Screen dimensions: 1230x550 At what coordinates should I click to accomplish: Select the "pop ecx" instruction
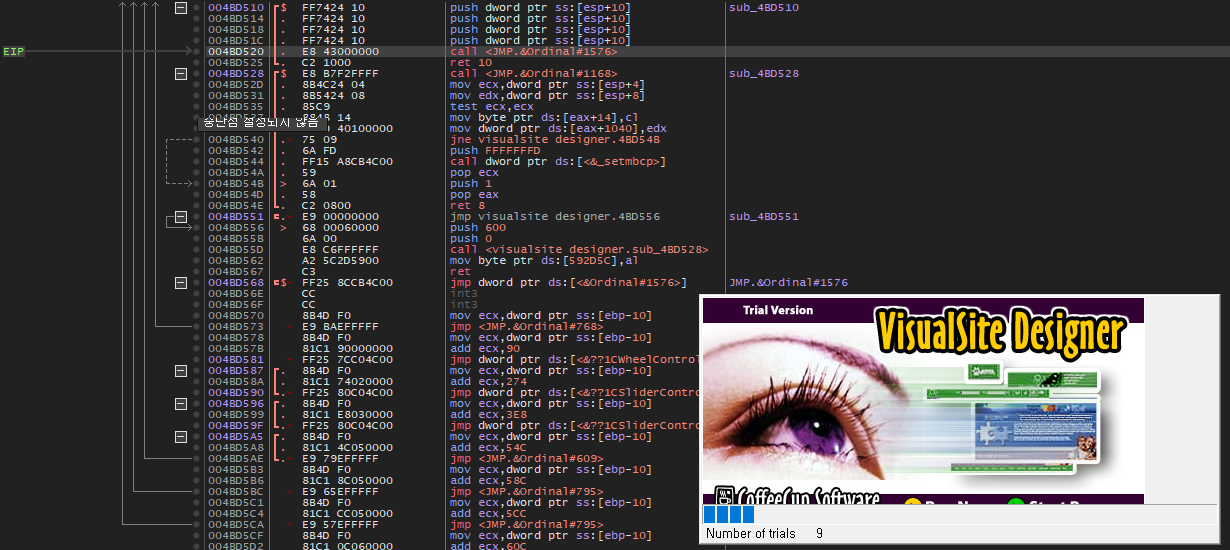(x=473, y=172)
